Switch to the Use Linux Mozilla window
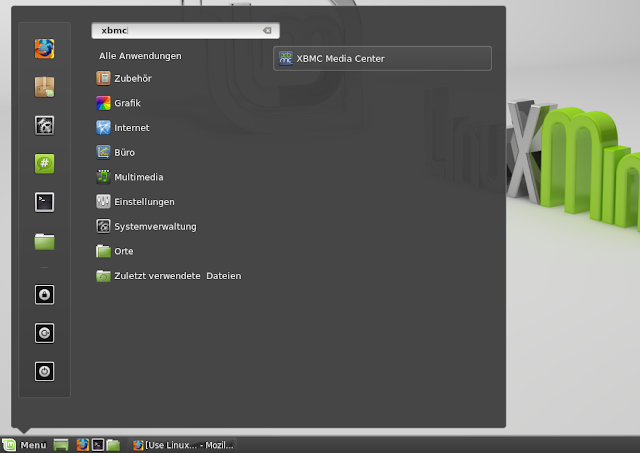The width and height of the screenshot is (640, 453). click(183, 445)
